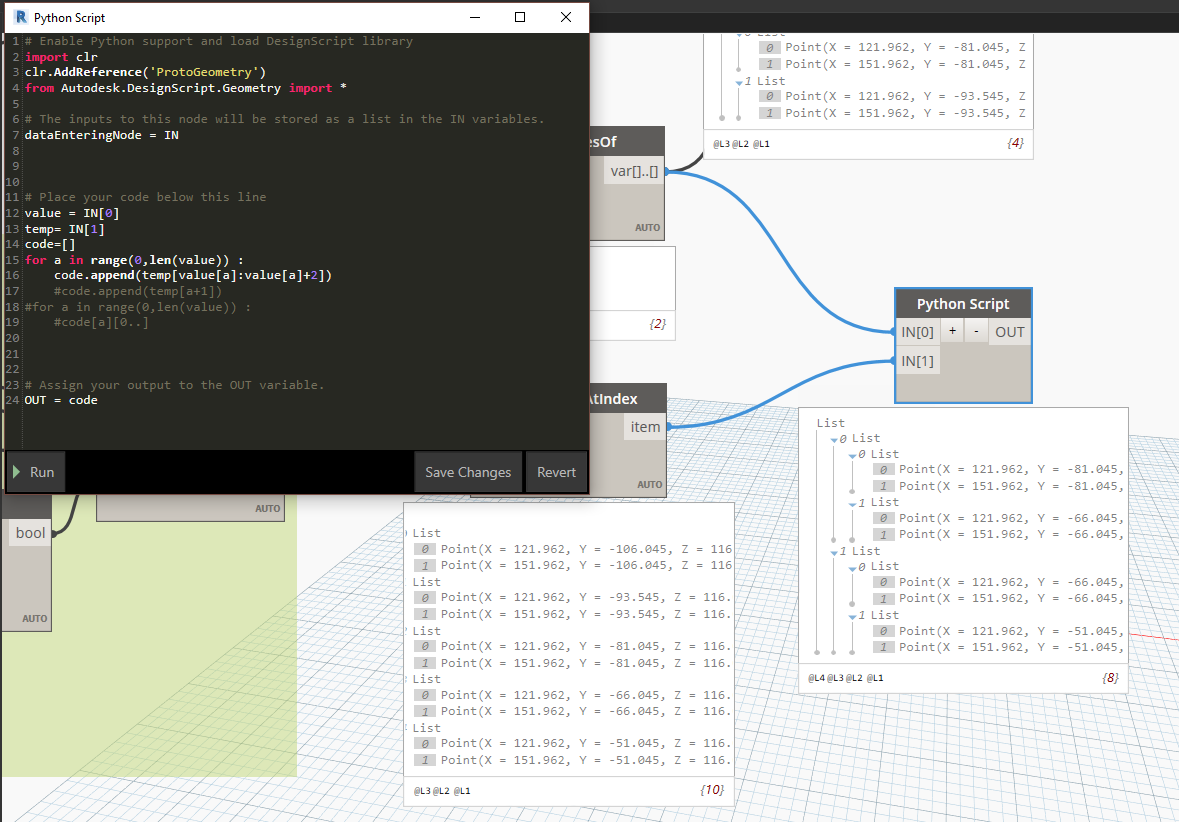
Task: Click the active 'for a in range' line 15
Action: 135,259
